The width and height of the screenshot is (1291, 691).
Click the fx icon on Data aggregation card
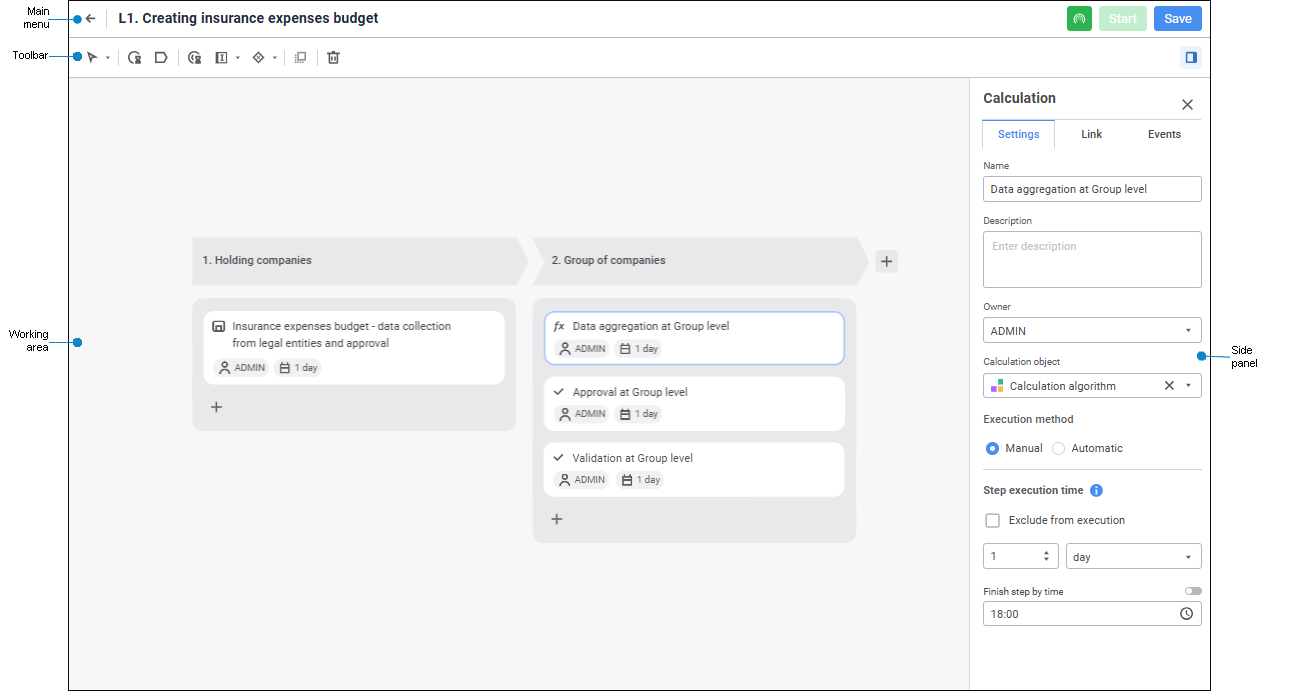[x=559, y=327]
